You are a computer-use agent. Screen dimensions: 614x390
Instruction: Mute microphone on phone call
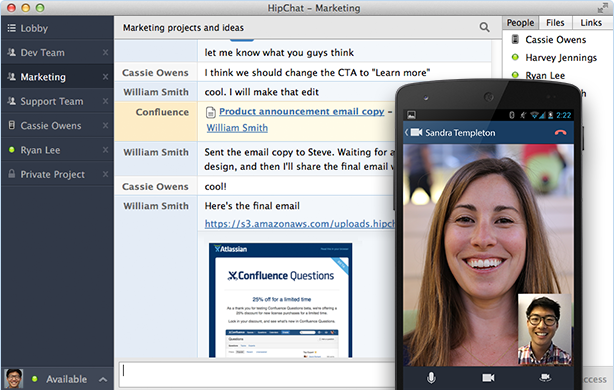tap(431, 377)
